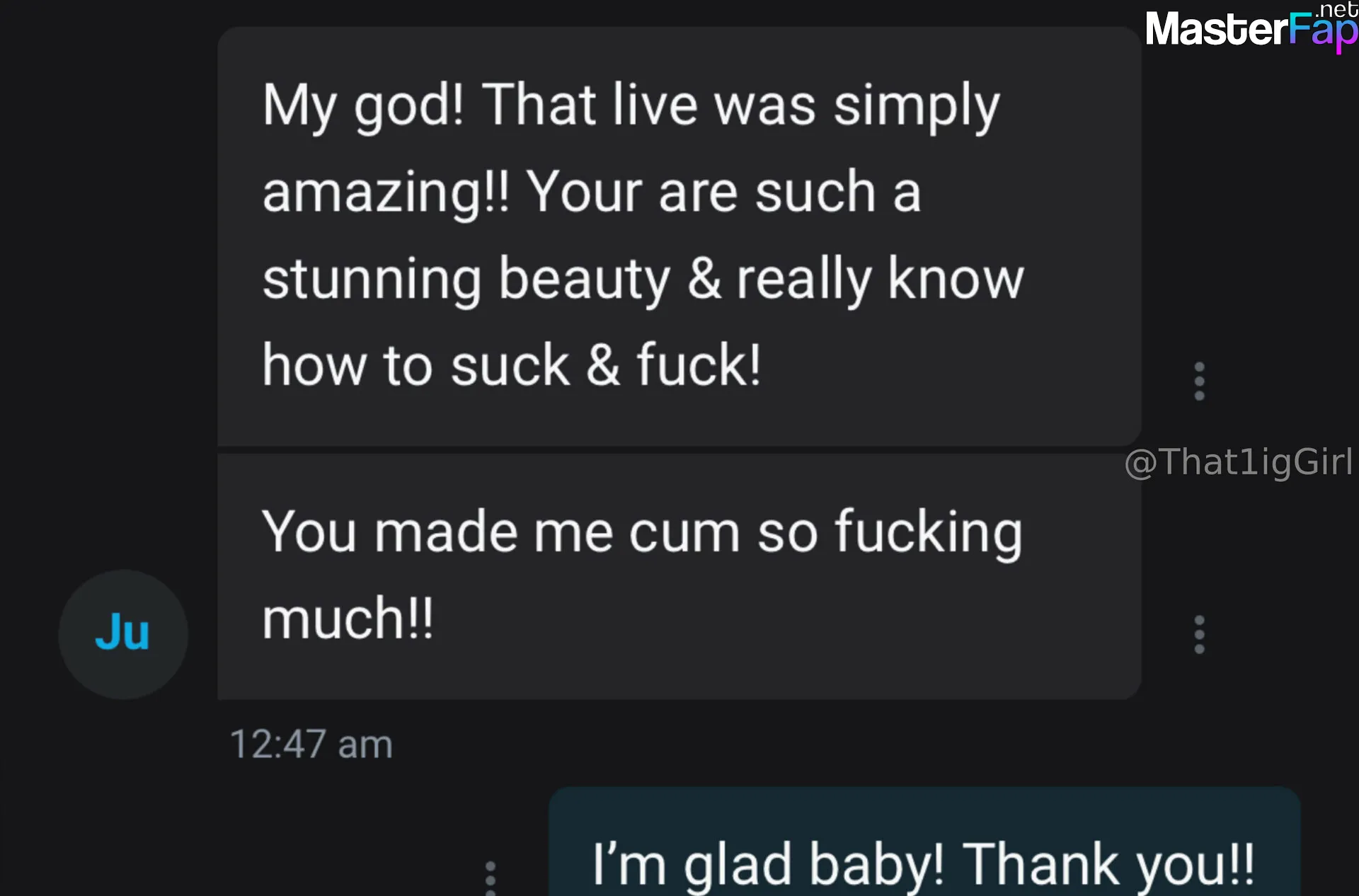
Task: Click "I'm glad baby!" text in the reply
Action: (768, 865)
